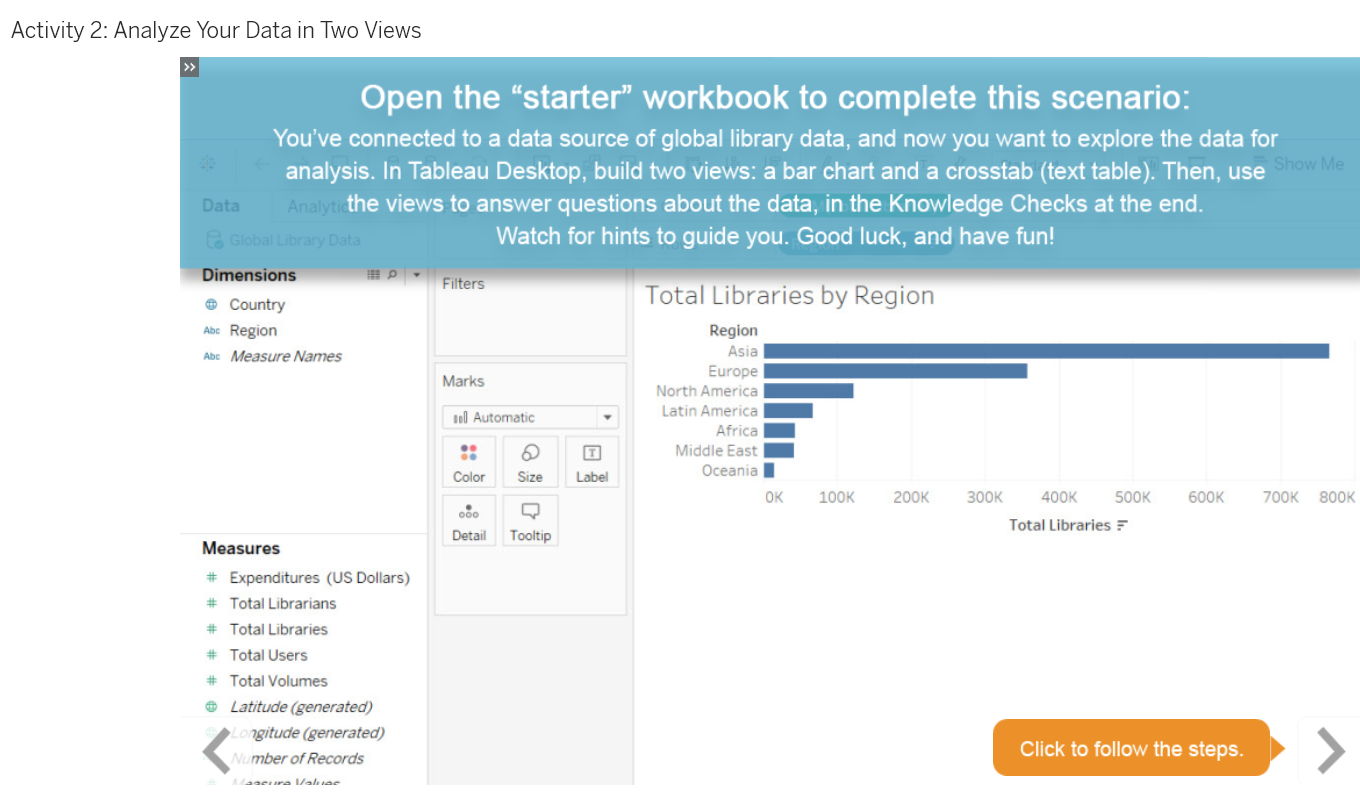Advance with the right arrow chevron
The image size is (1360, 797).
coord(1330,750)
